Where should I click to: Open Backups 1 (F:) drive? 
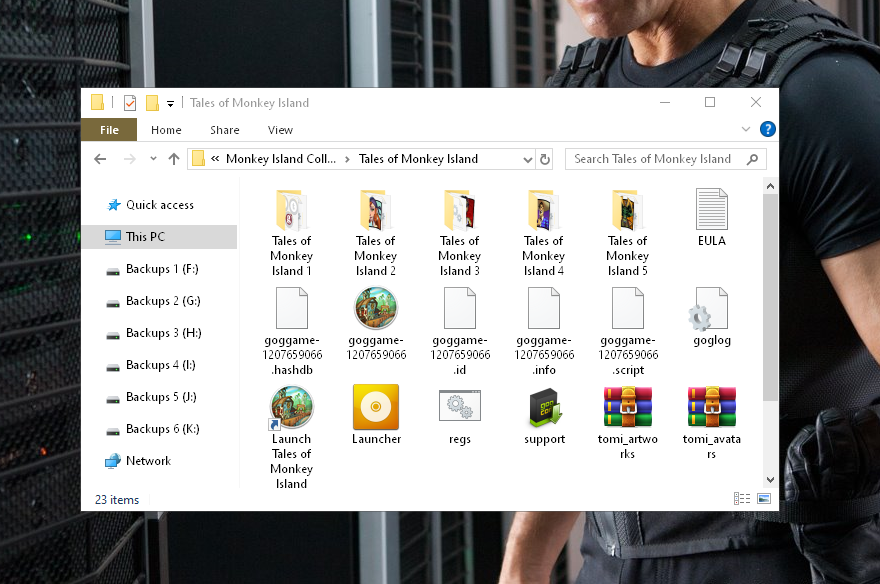pyautogui.click(x=162, y=269)
